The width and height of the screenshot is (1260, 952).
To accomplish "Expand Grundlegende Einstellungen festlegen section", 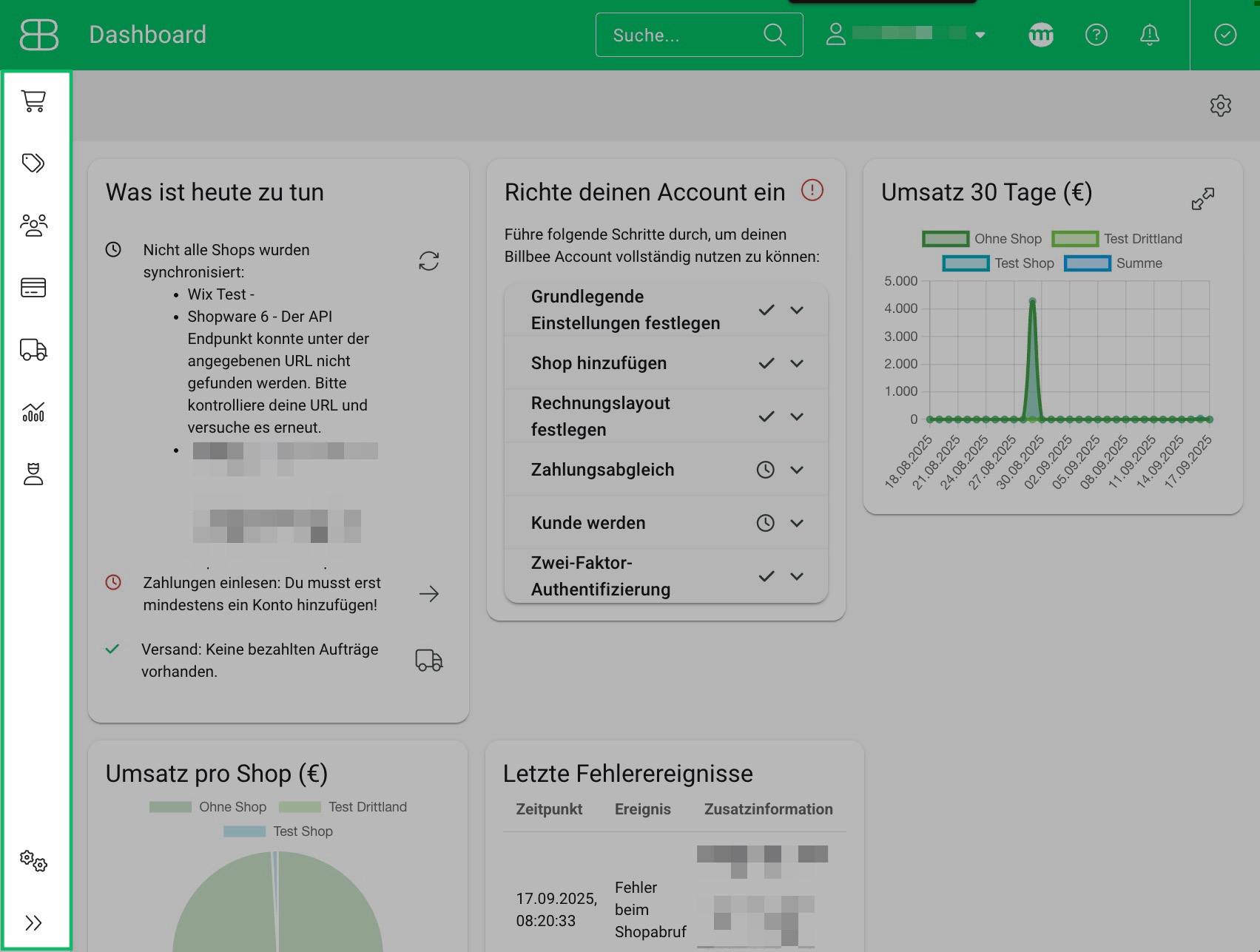I will point(797,310).
